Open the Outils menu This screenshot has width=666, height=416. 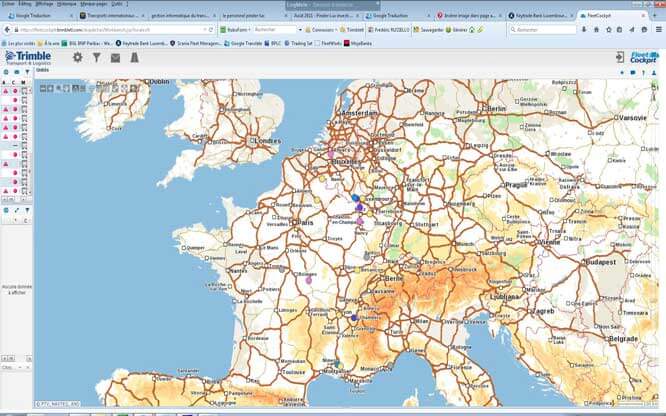coord(117,4)
